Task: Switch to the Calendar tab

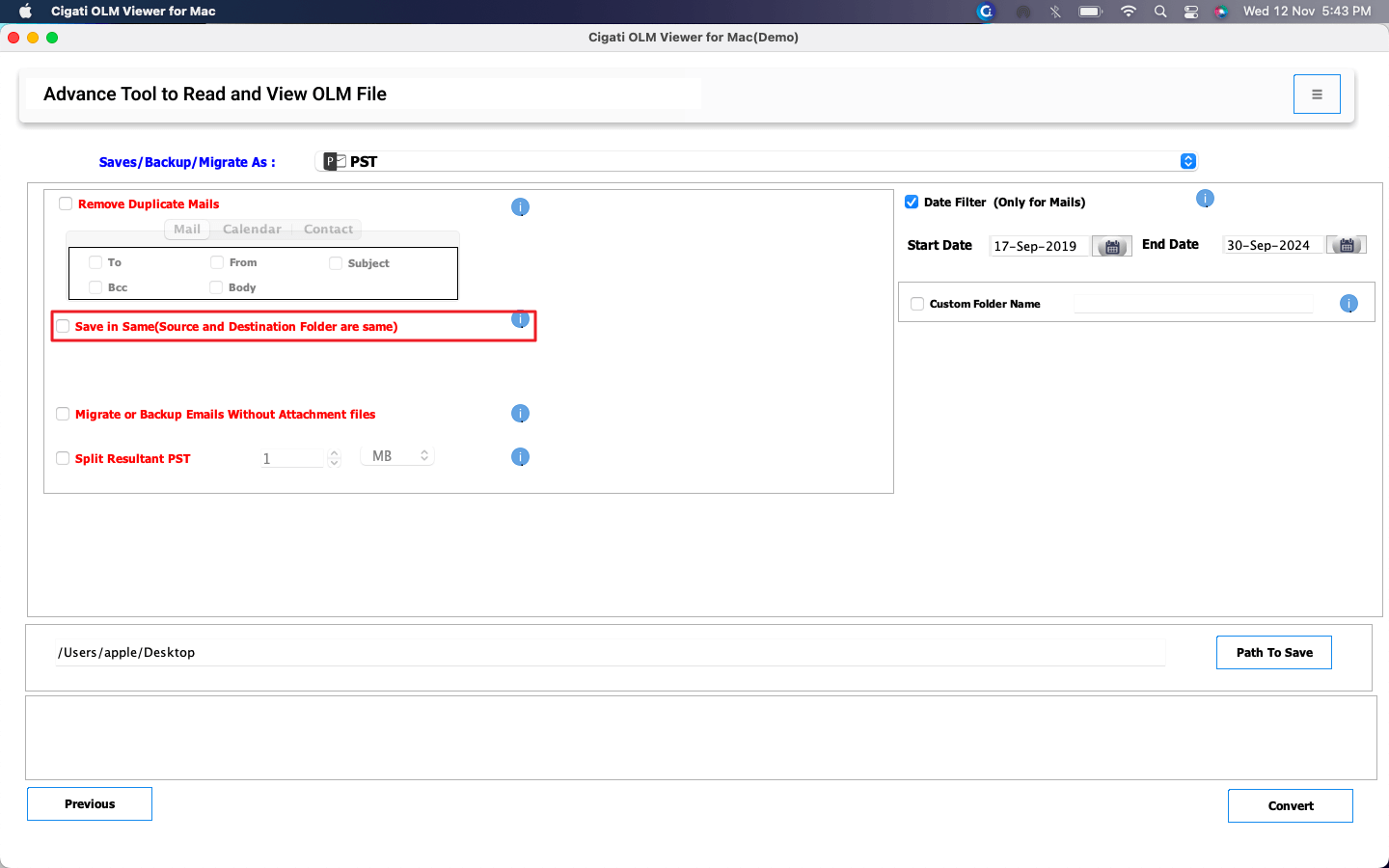Action: pos(252,230)
